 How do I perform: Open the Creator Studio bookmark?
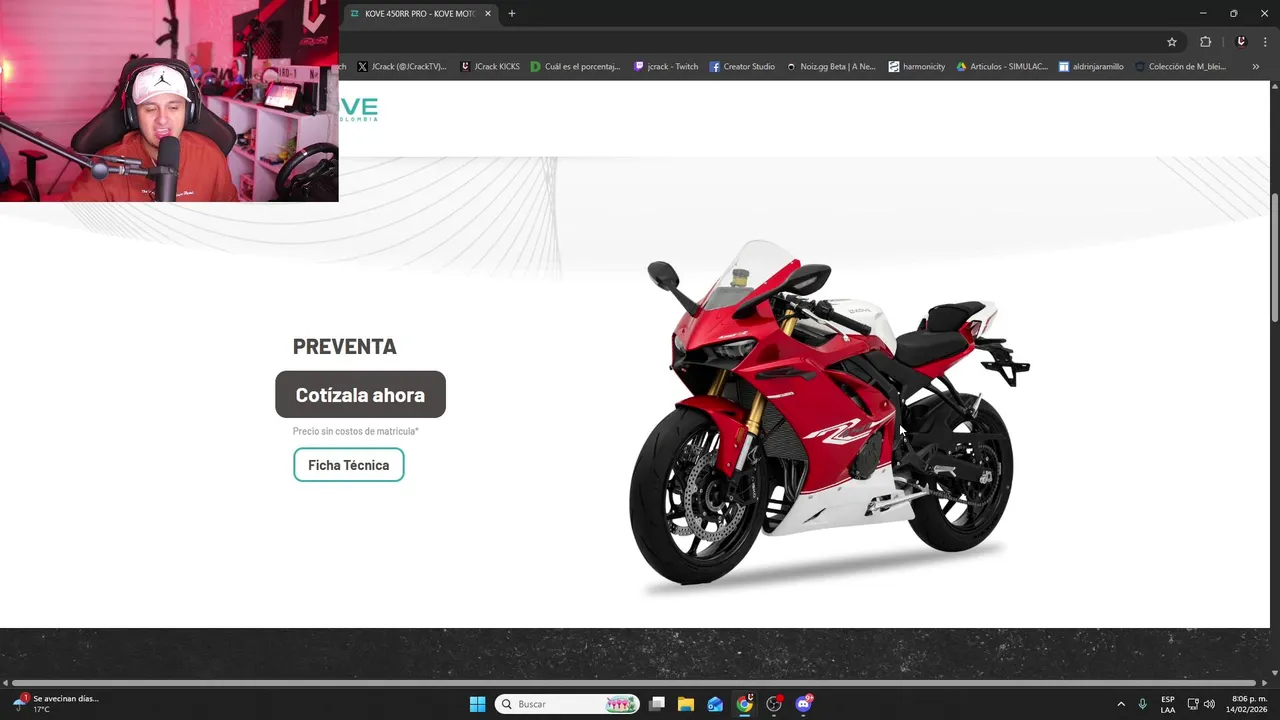point(742,67)
